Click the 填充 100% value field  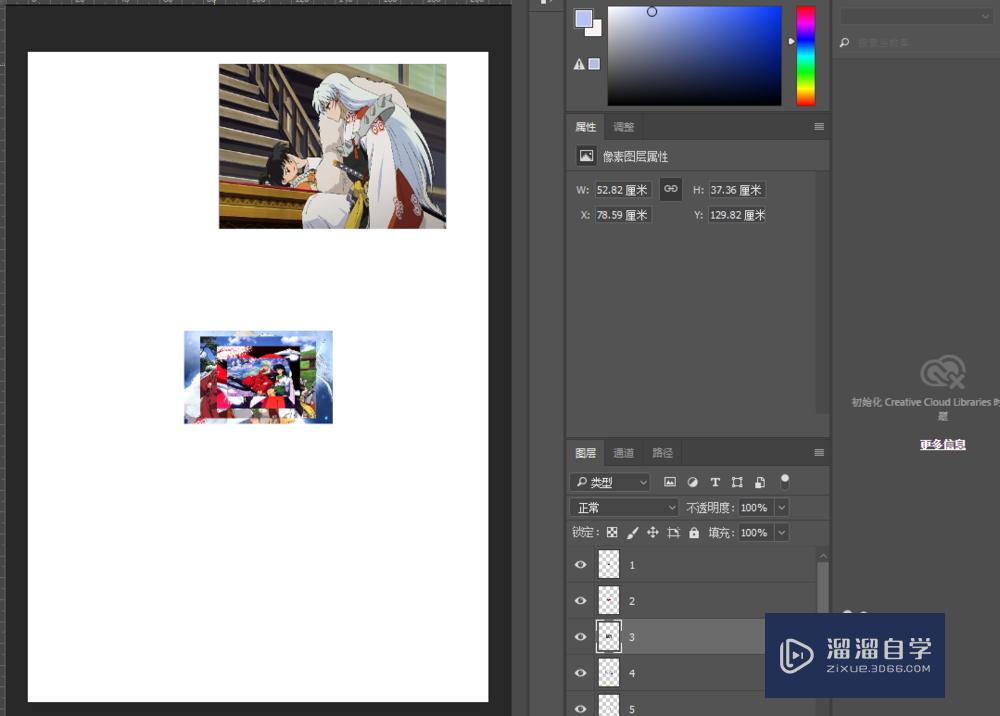tap(755, 532)
